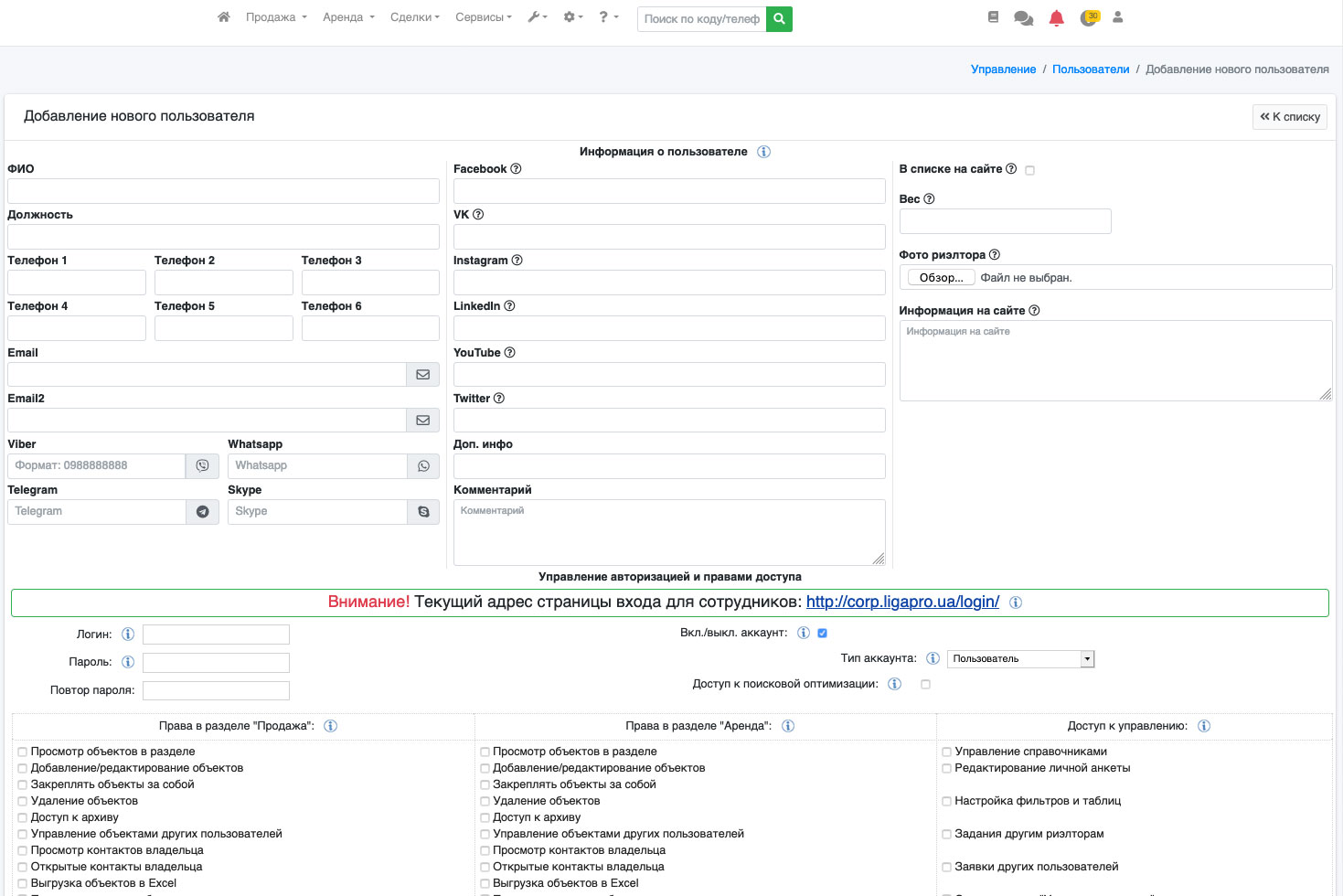This screenshot has width=1343, height=896.
Task: Click the Skype icon beside Skype field
Action: tap(423, 512)
